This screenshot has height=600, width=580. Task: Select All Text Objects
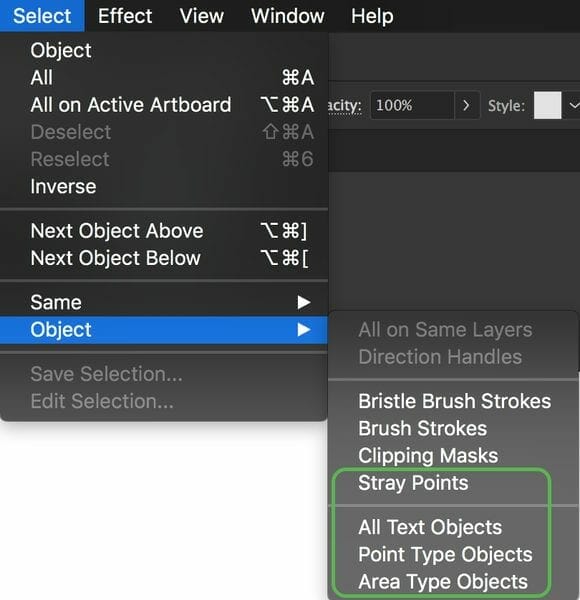[x=453, y=527]
